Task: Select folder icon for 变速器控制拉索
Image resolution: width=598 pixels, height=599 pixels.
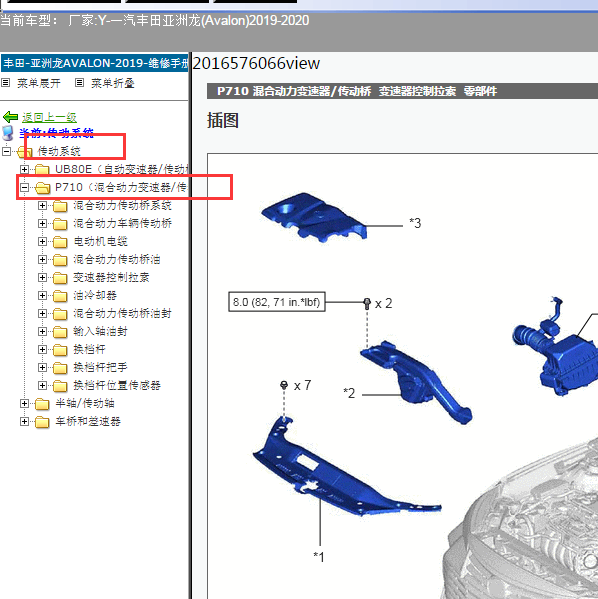Action: click(60, 278)
